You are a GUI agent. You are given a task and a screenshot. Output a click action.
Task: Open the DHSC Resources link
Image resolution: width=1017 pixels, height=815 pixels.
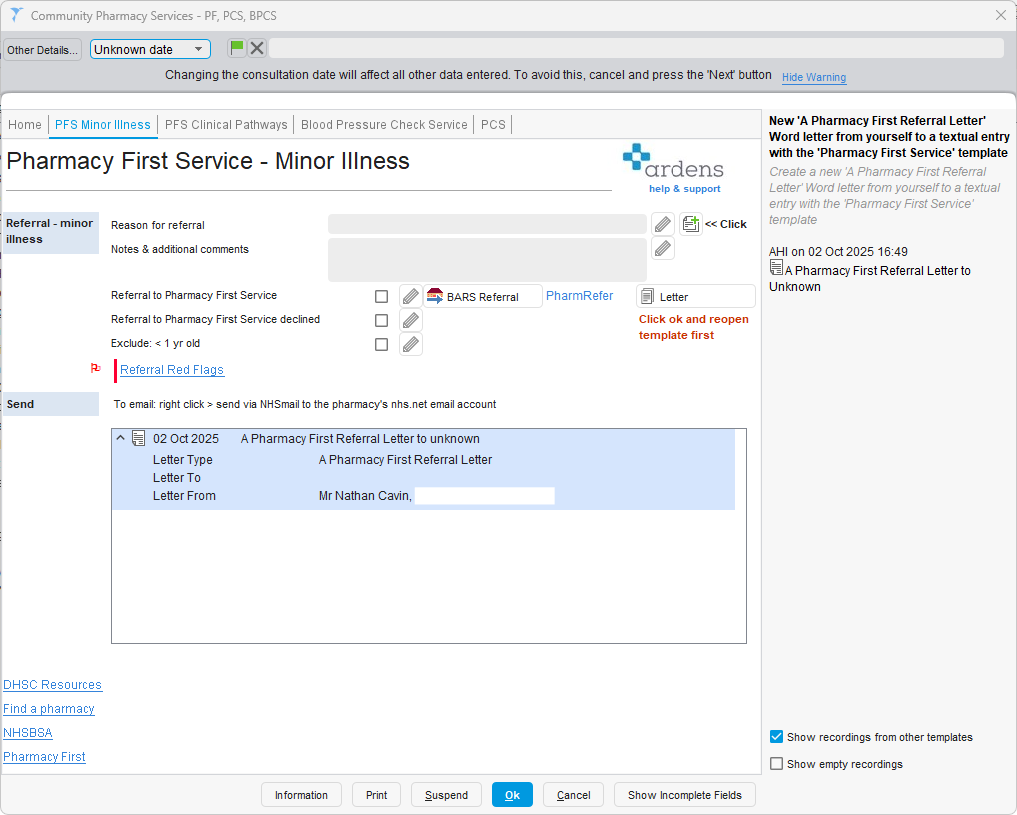[53, 685]
